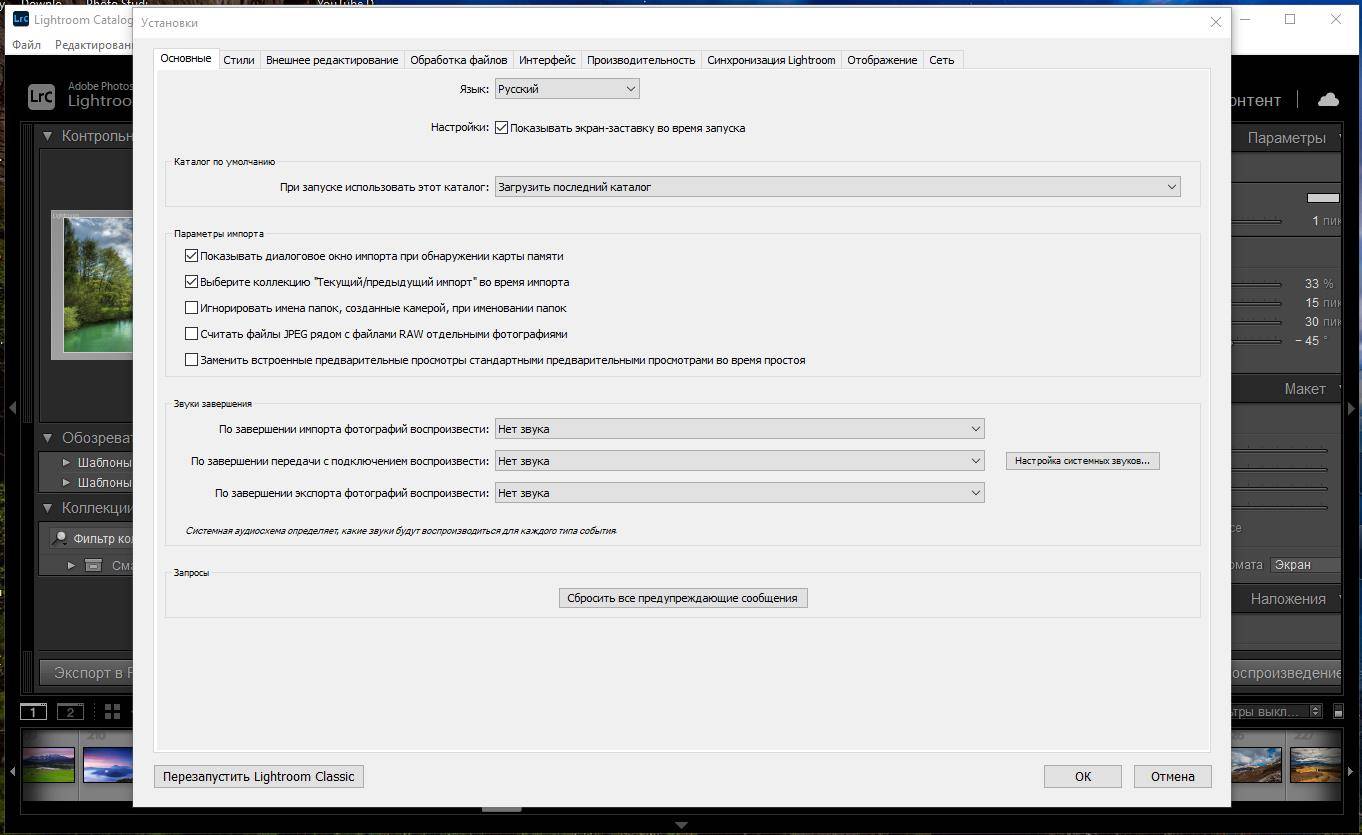1362x835 pixels.
Task: Switch to the Синхронизация Lightroom tab
Action: point(771,60)
